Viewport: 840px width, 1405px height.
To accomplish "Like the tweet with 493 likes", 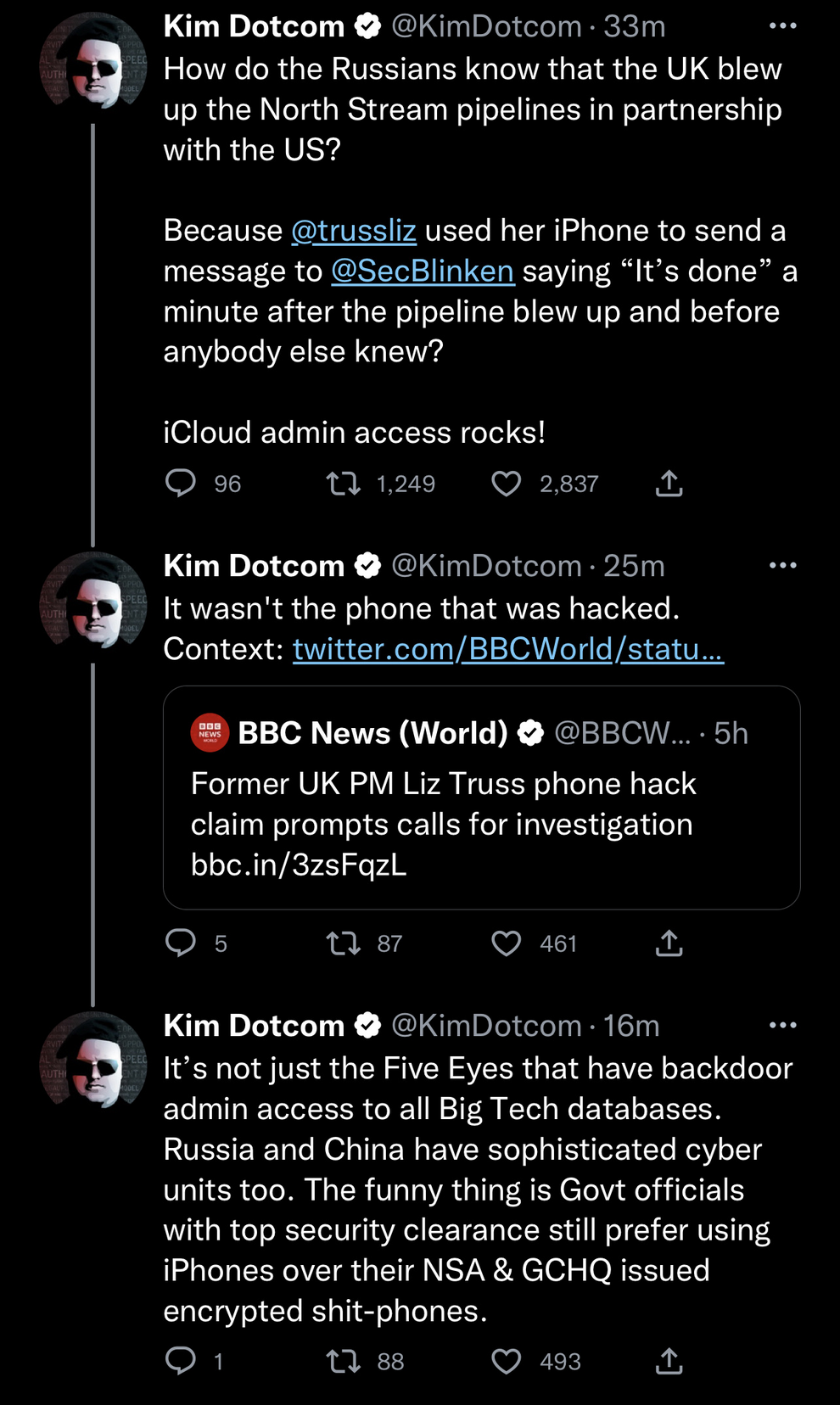I will [507, 1361].
